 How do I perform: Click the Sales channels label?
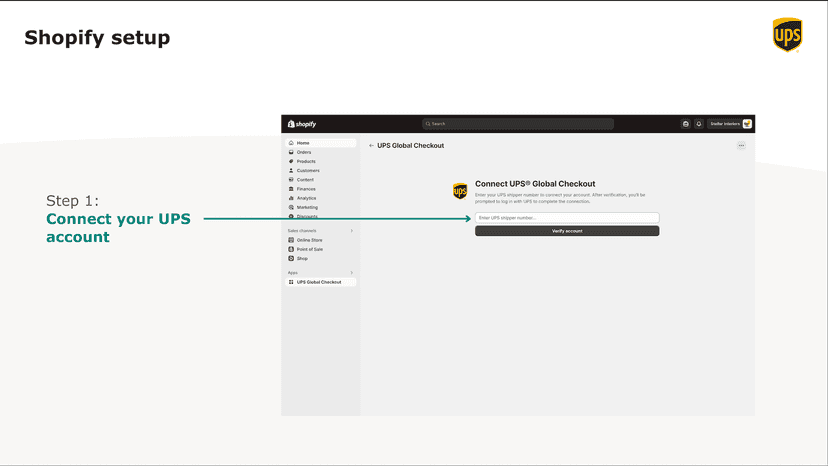click(302, 231)
